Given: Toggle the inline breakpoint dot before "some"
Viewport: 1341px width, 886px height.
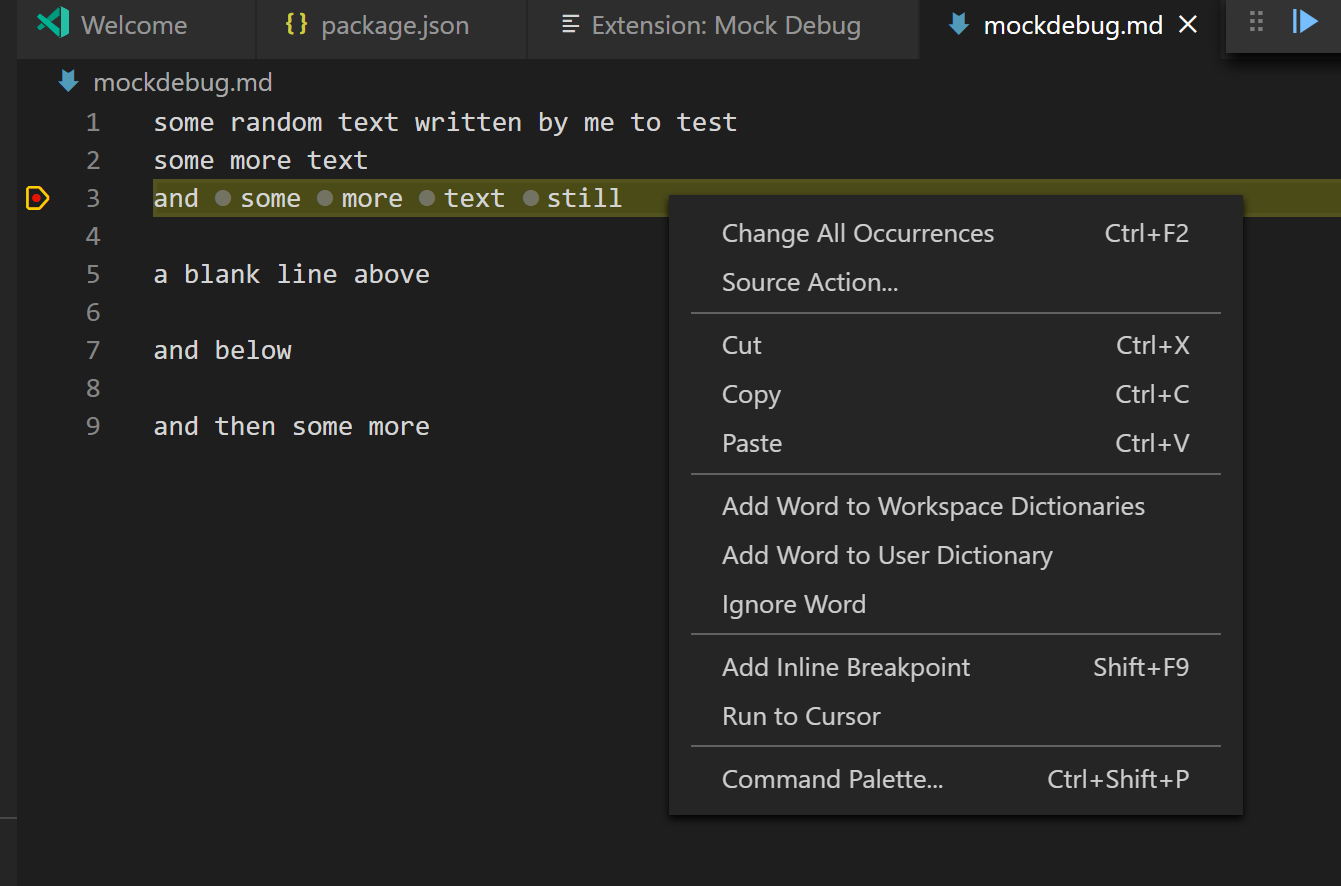Looking at the screenshot, I should [221, 197].
